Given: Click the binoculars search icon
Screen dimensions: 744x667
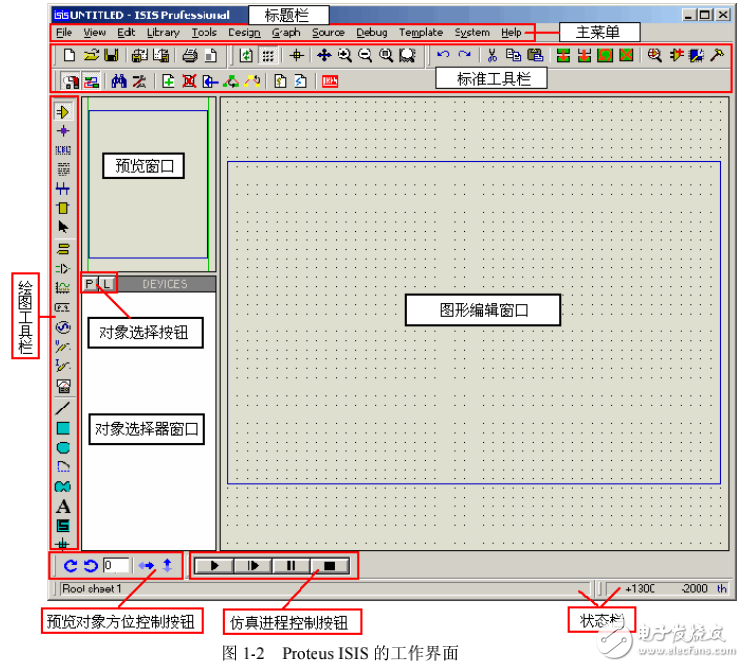Looking at the screenshot, I should pos(119,82).
